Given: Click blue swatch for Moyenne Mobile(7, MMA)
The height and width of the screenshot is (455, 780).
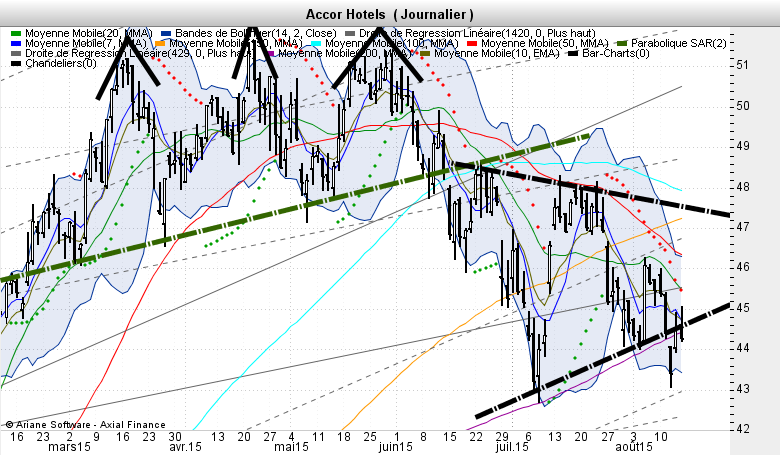Looking at the screenshot, I should click(16, 43).
